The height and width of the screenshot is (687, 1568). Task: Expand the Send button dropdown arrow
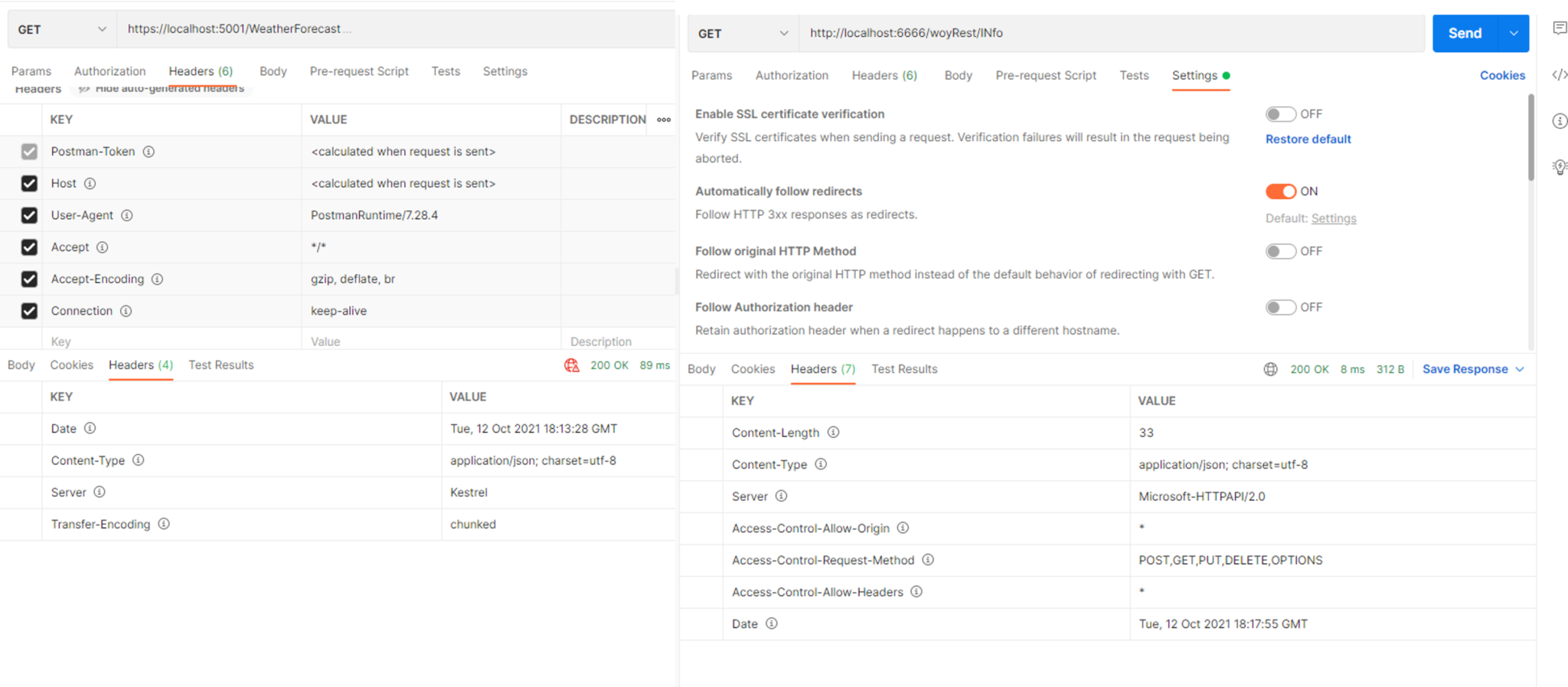coord(1514,33)
